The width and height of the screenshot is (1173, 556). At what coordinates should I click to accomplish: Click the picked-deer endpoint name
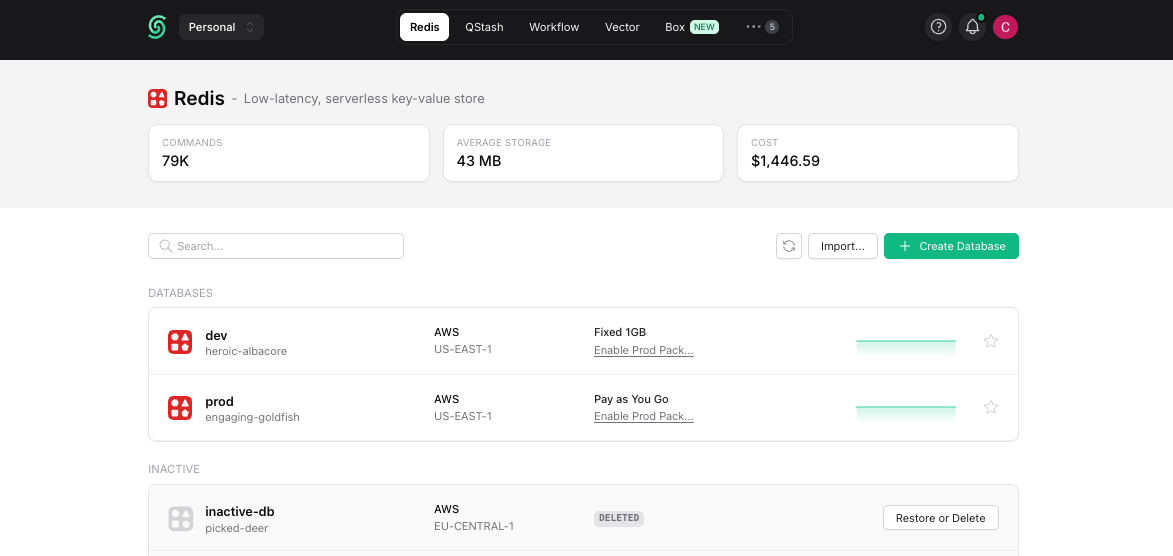[236, 528]
